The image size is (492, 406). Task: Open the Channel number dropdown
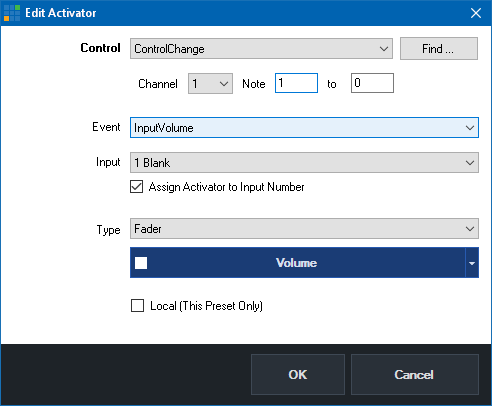click(x=210, y=83)
